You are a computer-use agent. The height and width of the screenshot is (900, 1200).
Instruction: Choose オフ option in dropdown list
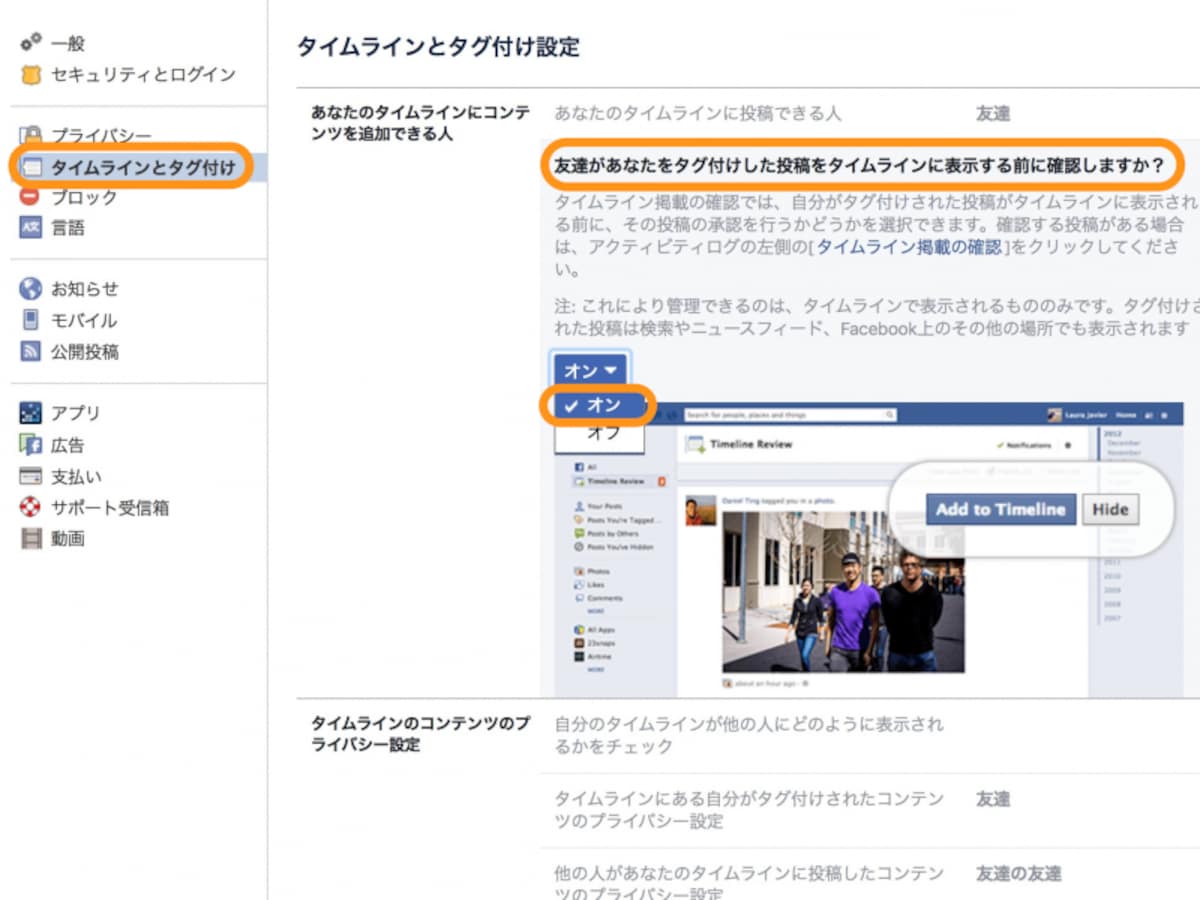pos(599,433)
